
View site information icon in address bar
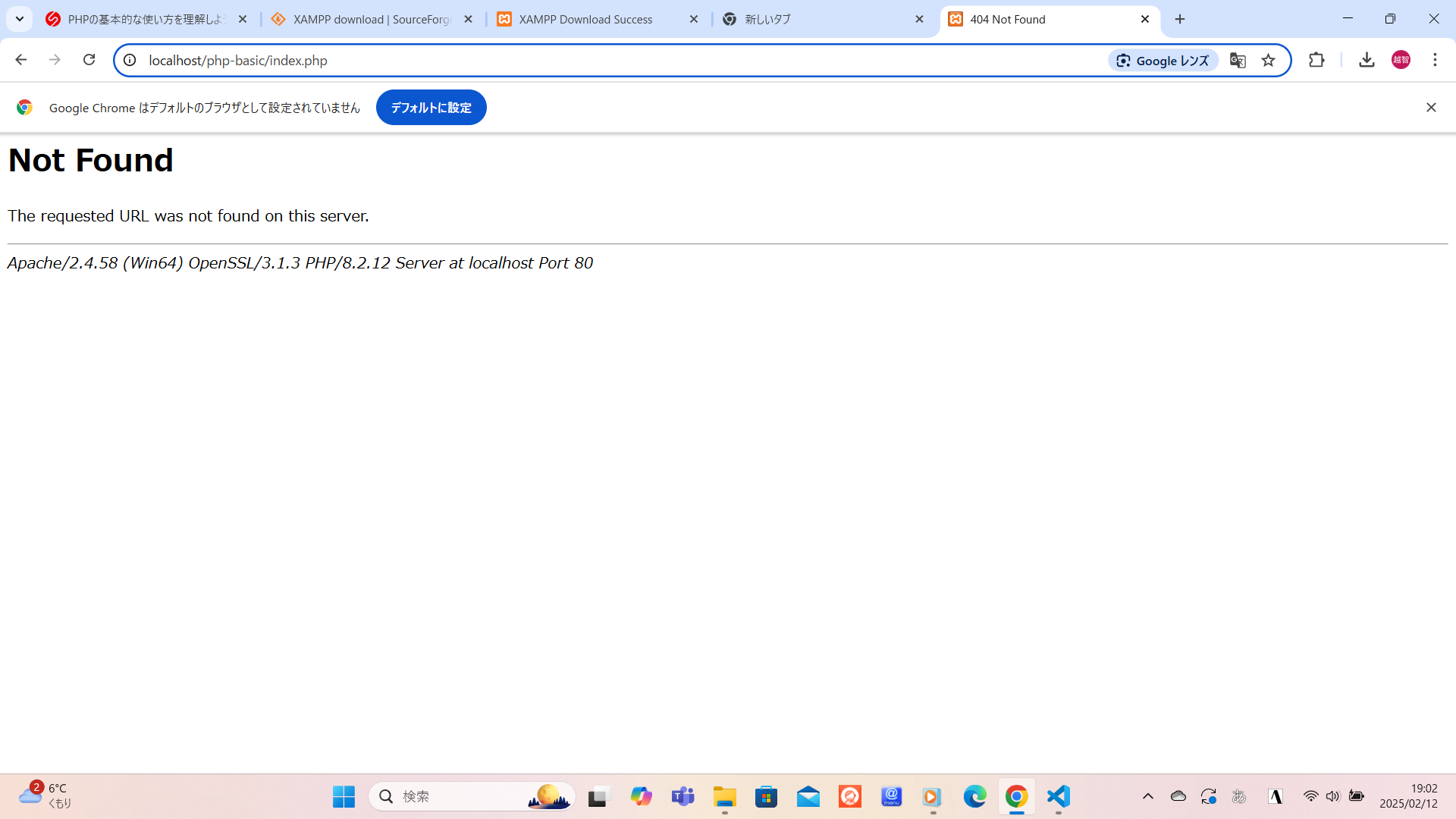(130, 60)
